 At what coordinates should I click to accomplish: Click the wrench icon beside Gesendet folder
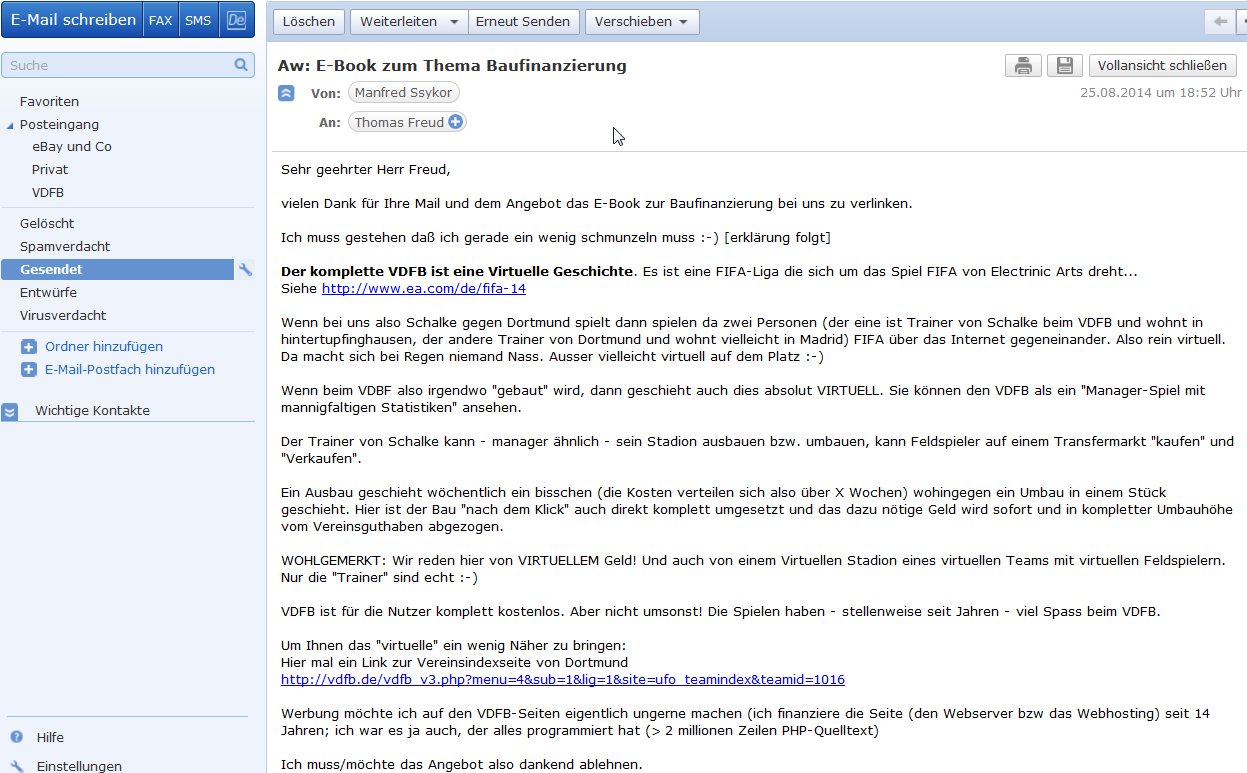pos(245,270)
